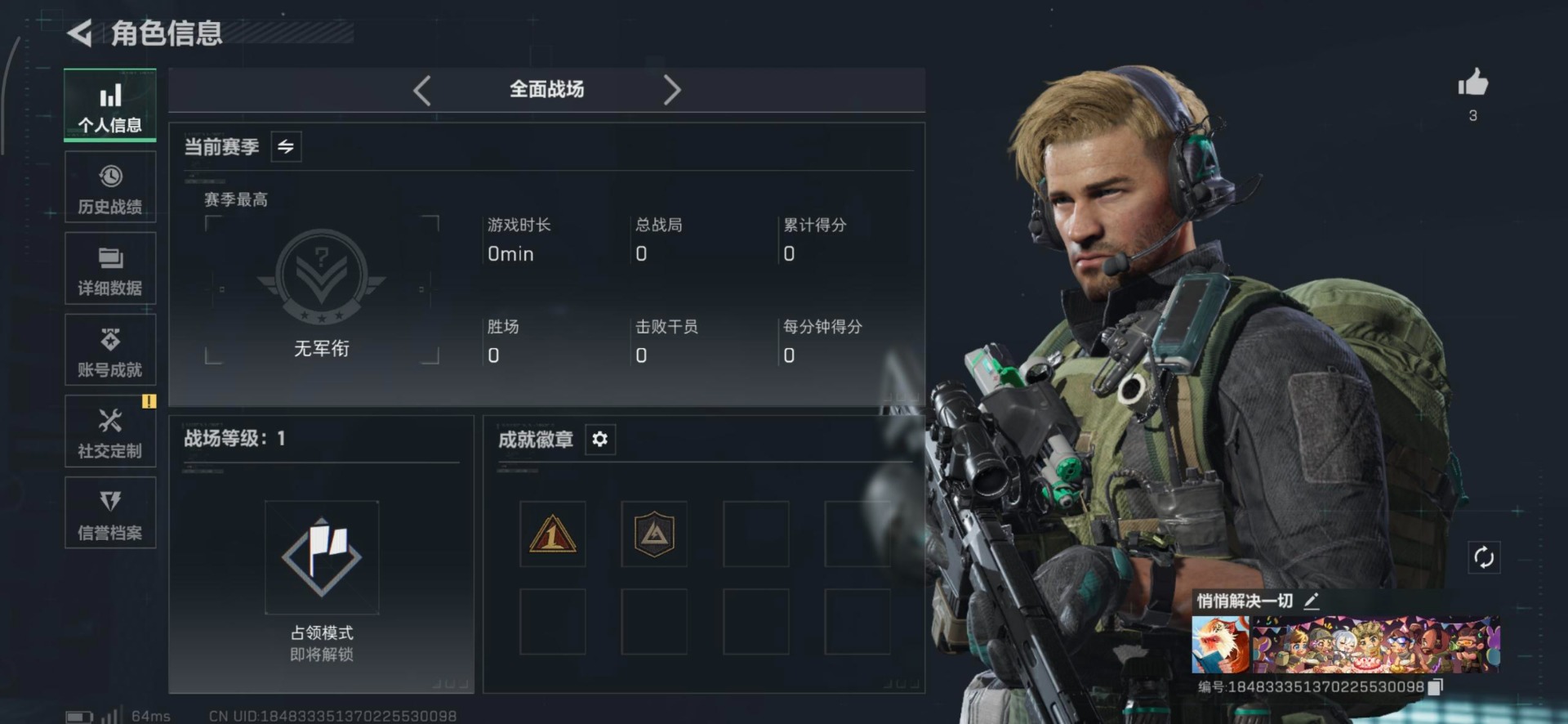Click the empty third badge slot

(x=756, y=534)
